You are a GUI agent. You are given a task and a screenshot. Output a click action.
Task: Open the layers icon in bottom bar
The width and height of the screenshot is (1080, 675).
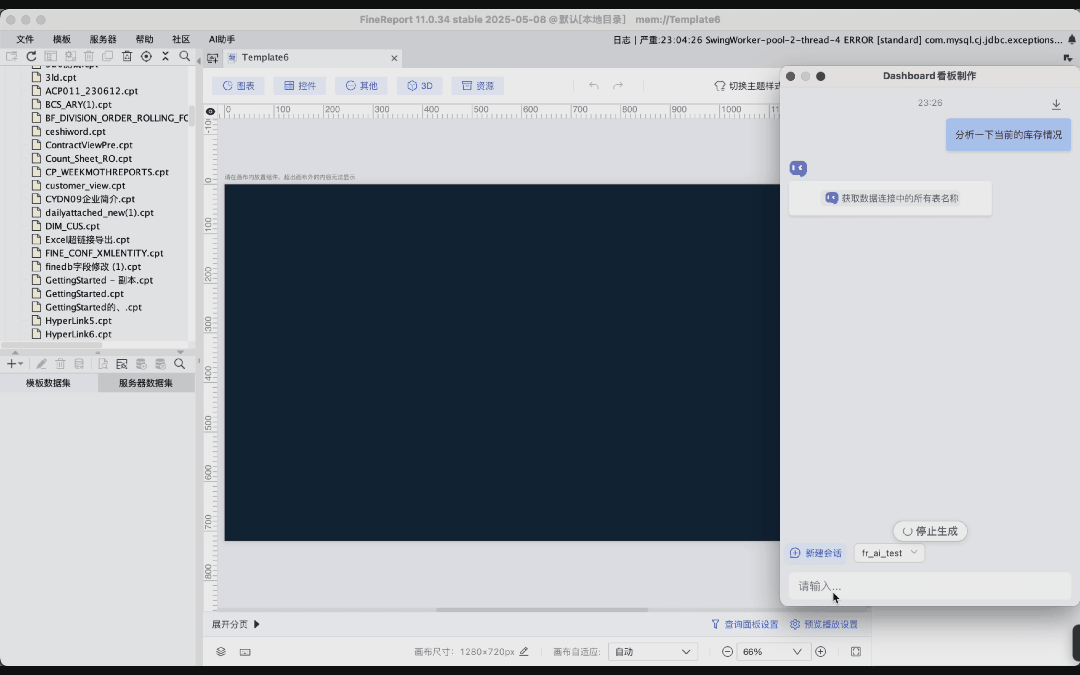point(221,652)
